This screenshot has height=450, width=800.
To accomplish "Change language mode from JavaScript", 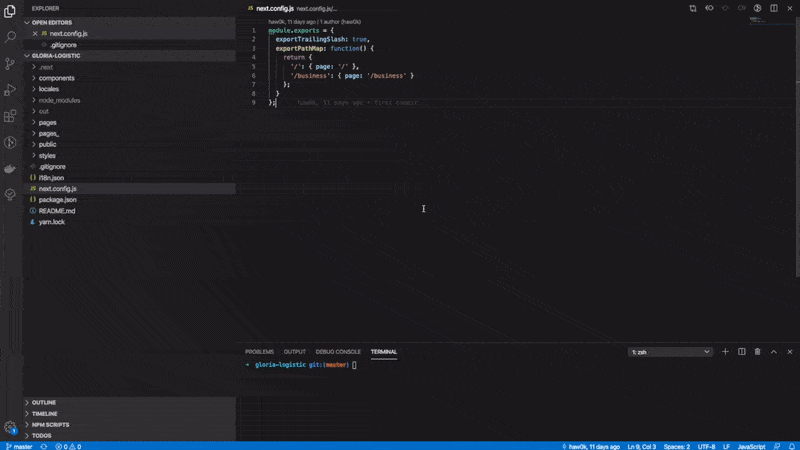I will click(751, 446).
